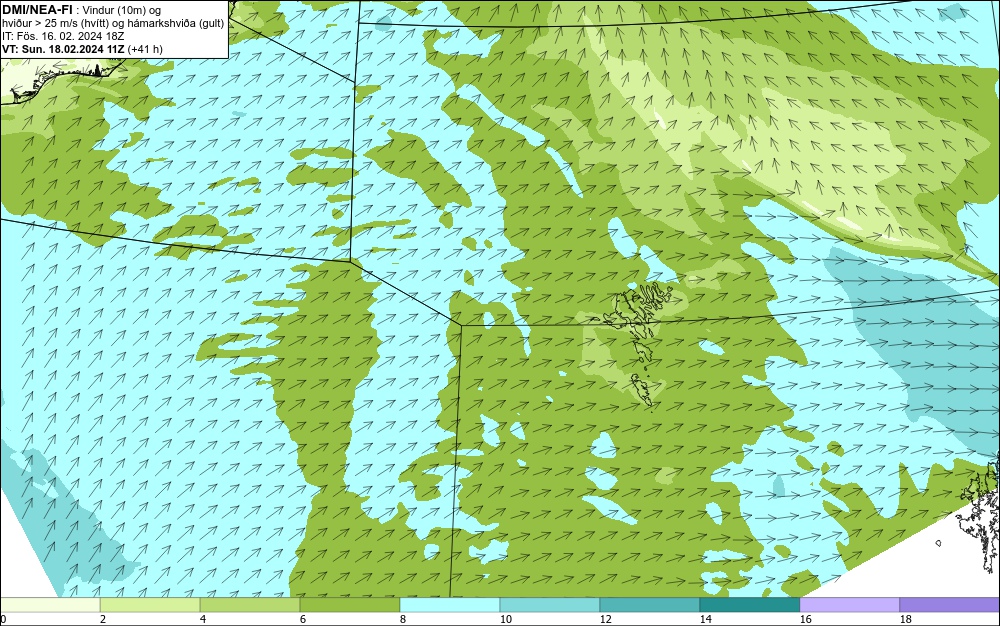This screenshot has width=1000, height=626.
Task: Click the 6–8 m/s olive green legend swatch
Action: tap(350, 605)
